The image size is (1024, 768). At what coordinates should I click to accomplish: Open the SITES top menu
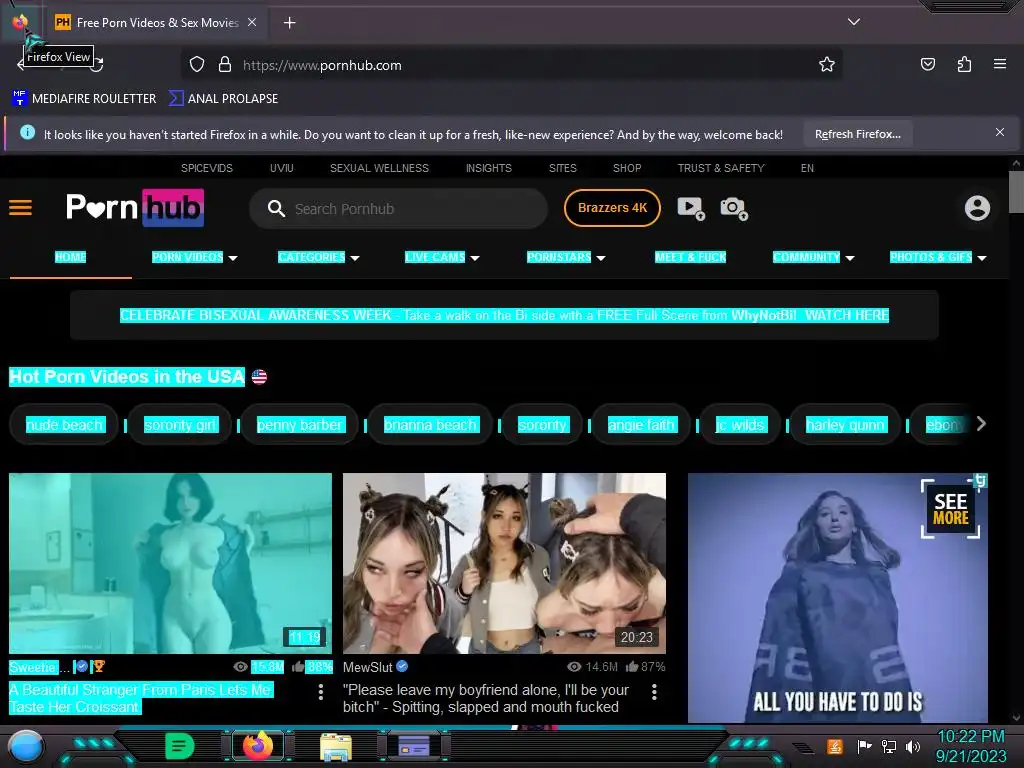562,168
